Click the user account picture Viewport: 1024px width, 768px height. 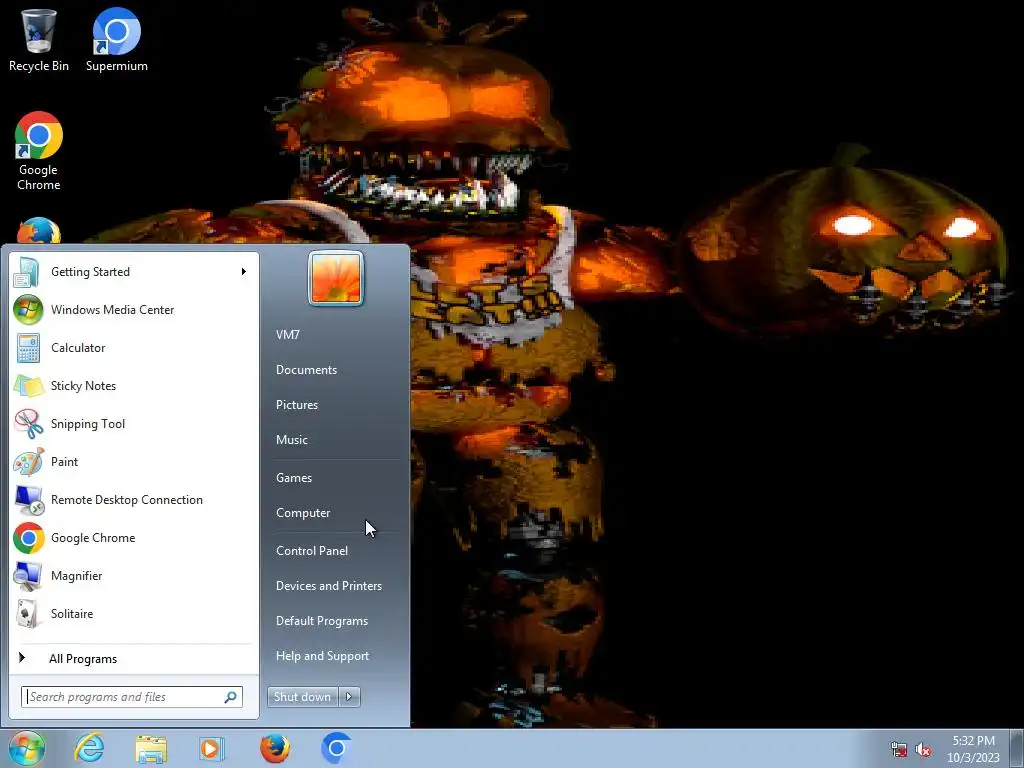pyautogui.click(x=336, y=278)
